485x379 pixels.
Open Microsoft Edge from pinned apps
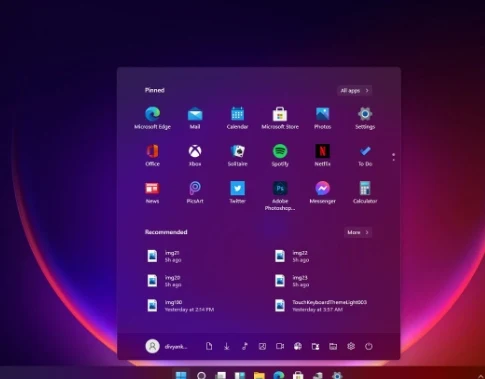pos(152,118)
